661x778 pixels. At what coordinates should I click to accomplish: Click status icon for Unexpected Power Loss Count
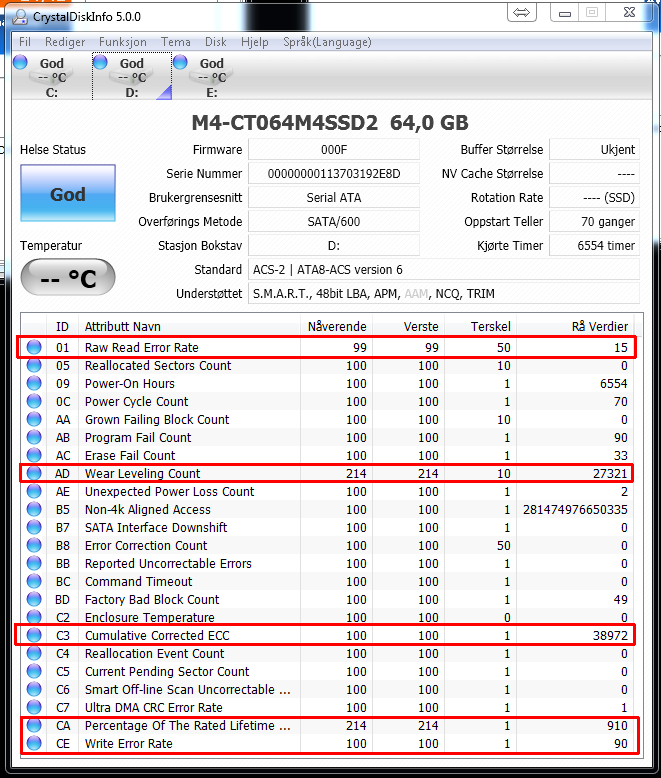[x=34, y=491]
